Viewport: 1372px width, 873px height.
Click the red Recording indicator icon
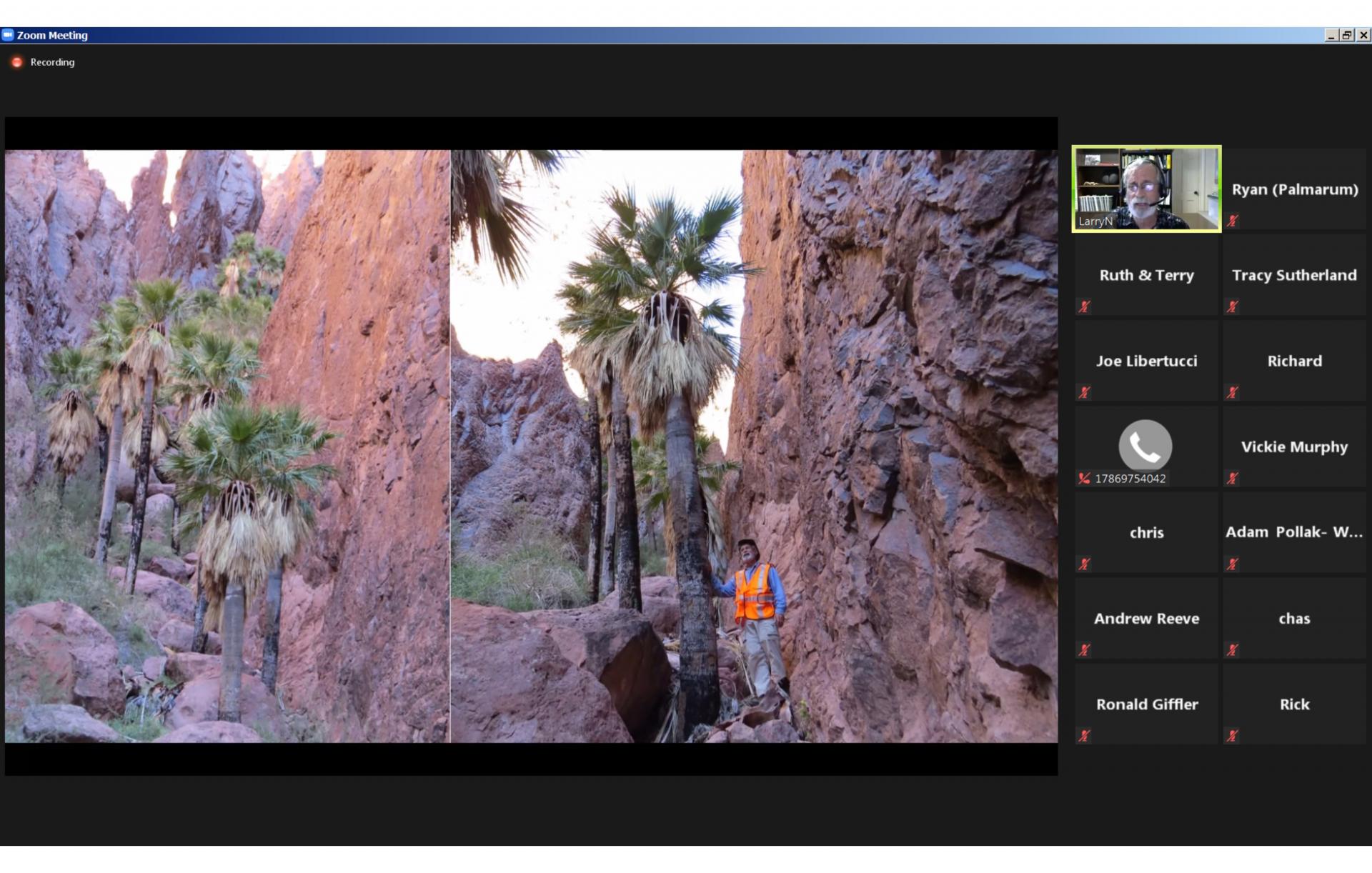(x=17, y=62)
